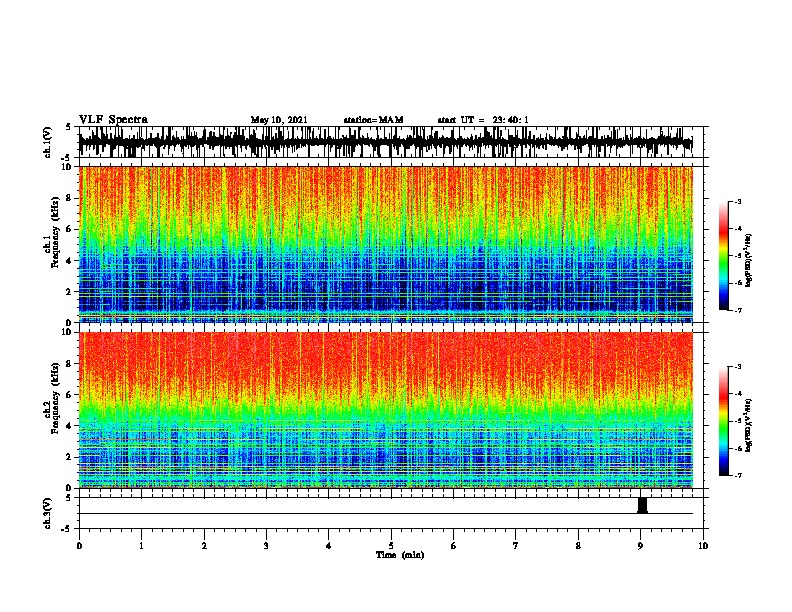Click the start UT time "23:40: 1"
792x612 pixels.
511,120
